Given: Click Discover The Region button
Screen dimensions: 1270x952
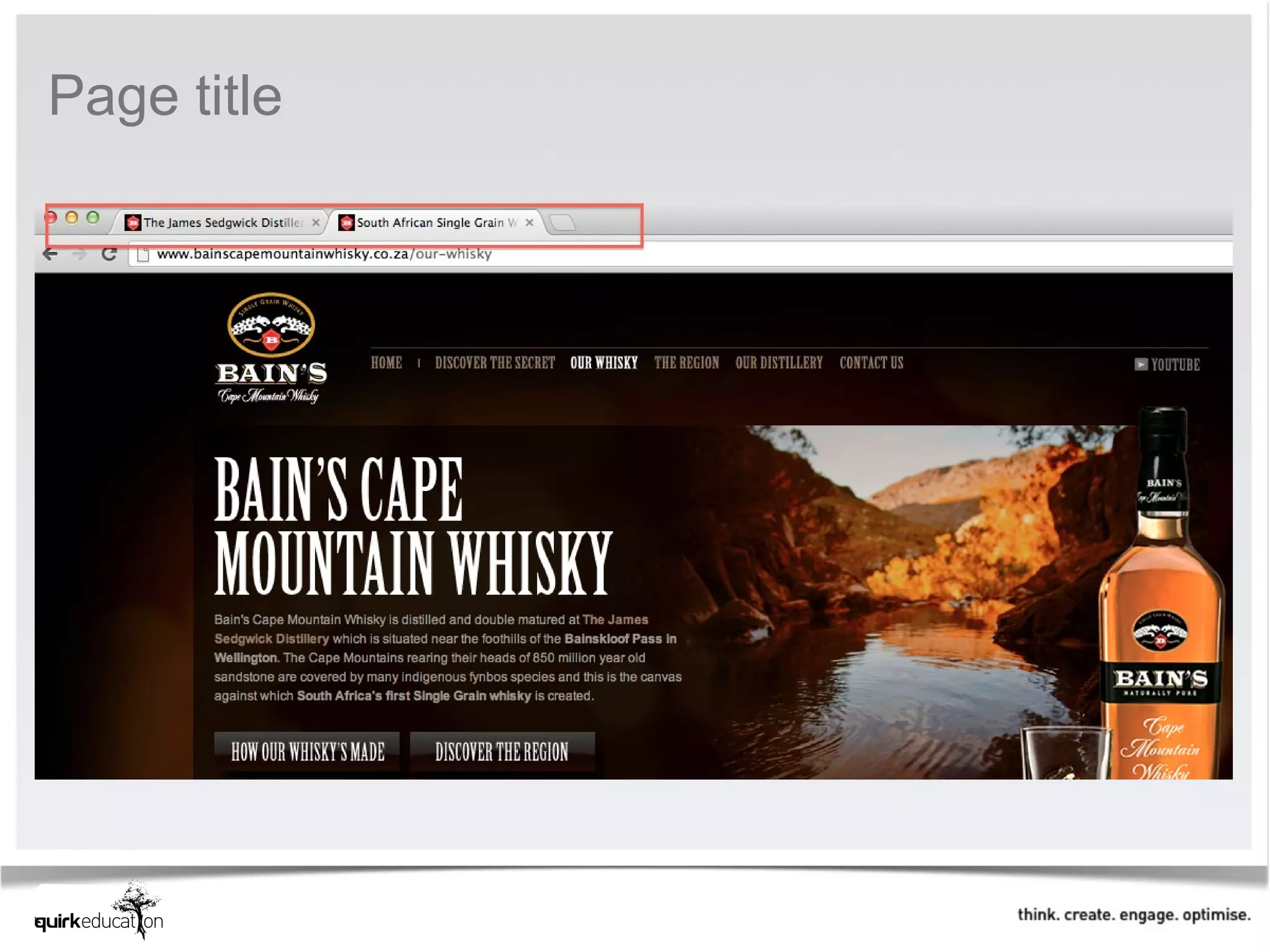Looking at the screenshot, I should tap(502, 752).
